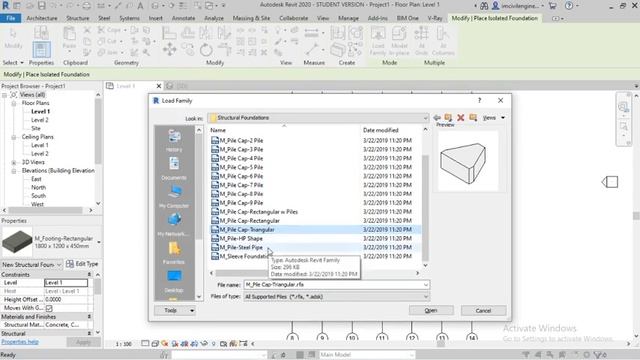Click the At Columns ribbon tool
This screenshot has height=360, width=640.
pyautogui.click(x=443, y=41)
